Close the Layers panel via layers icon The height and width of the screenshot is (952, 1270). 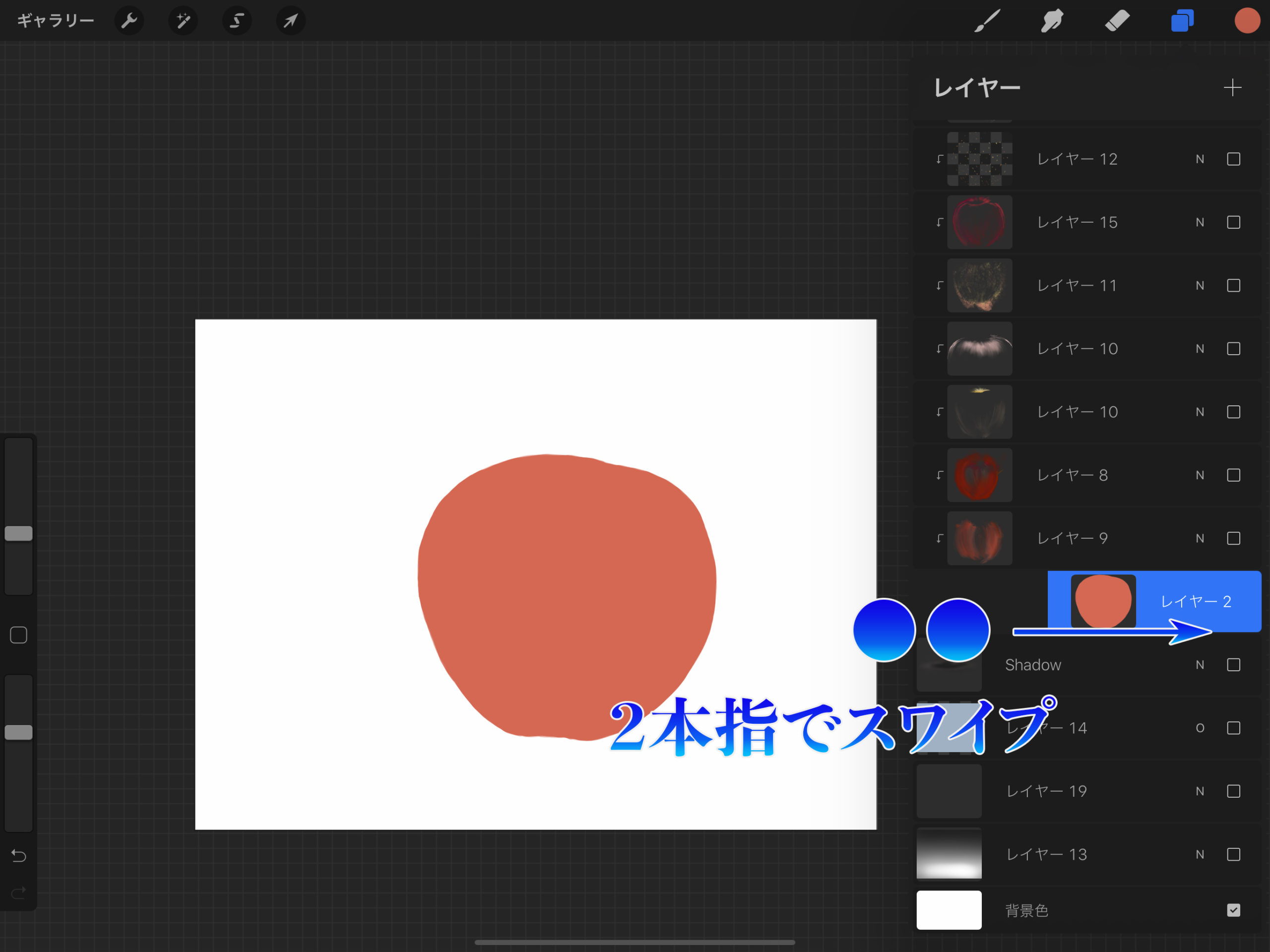pos(1182,21)
